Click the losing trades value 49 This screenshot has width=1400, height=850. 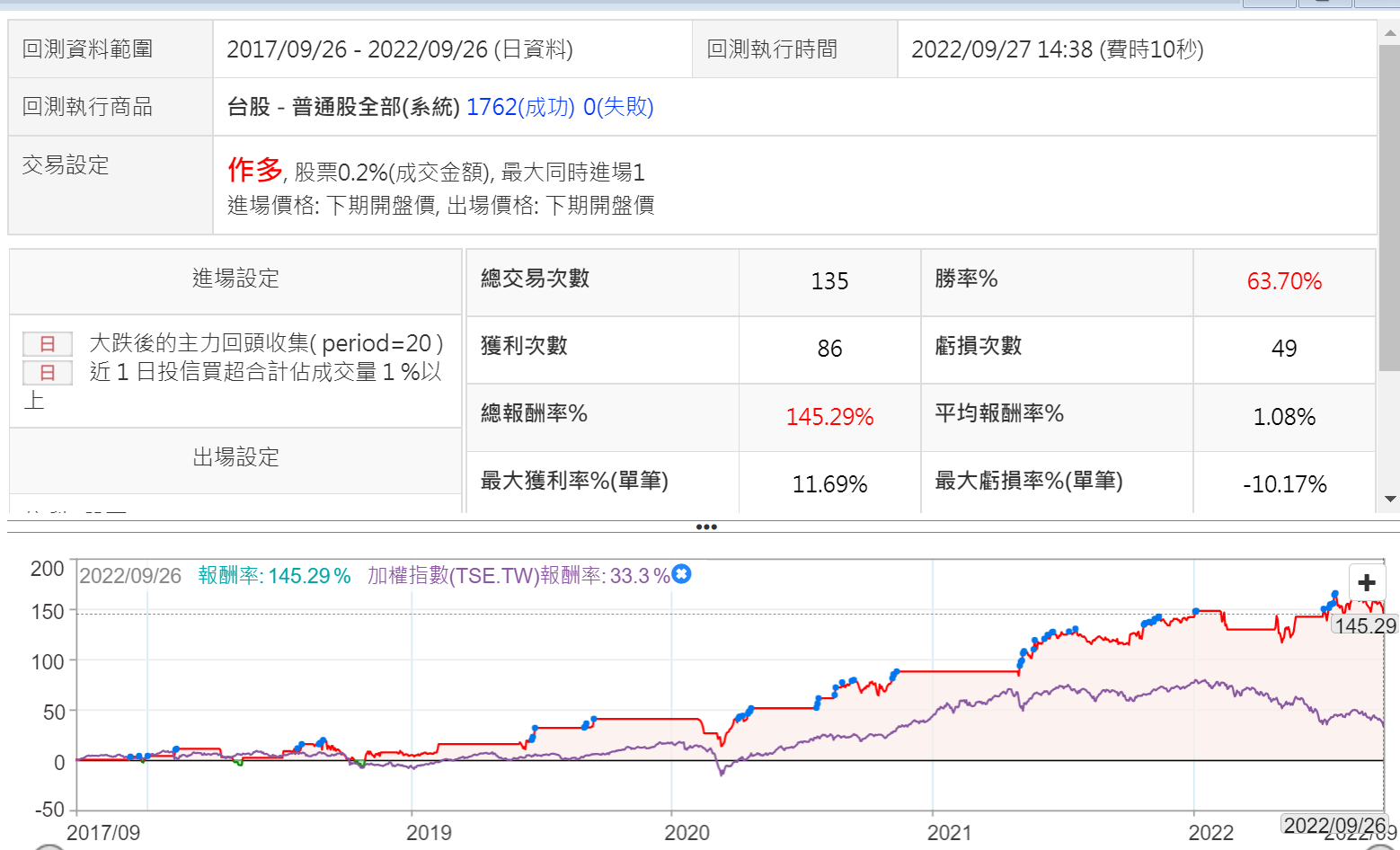[x=1284, y=349]
